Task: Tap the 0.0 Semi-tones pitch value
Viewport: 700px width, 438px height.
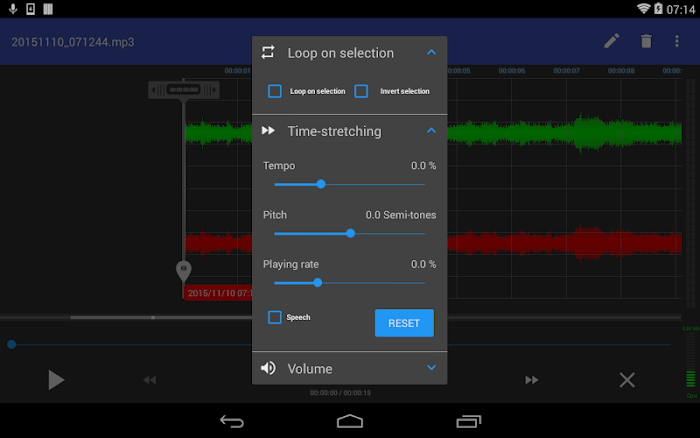Action: pos(400,215)
